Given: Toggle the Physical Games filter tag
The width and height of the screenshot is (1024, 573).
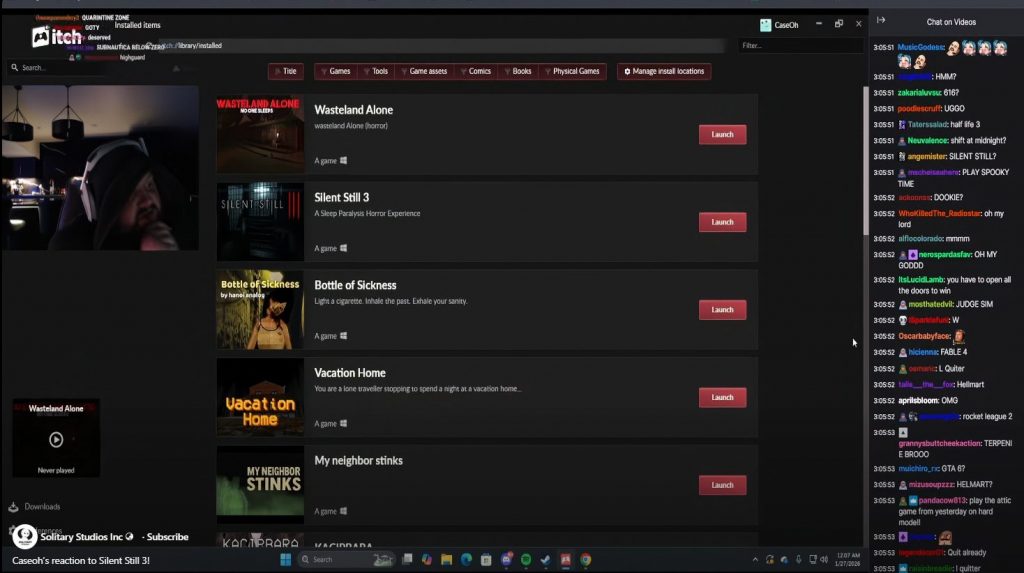Looking at the screenshot, I should pyautogui.click(x=572, y=71).
